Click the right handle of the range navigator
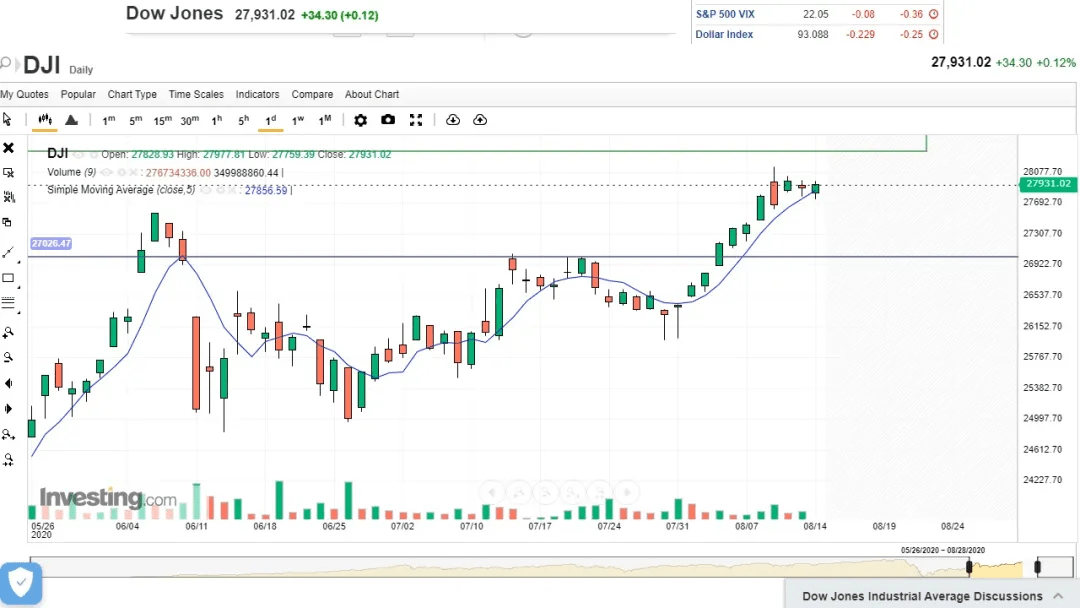The width and height of the screenshot is (1080, 608). click(1037, 567)
